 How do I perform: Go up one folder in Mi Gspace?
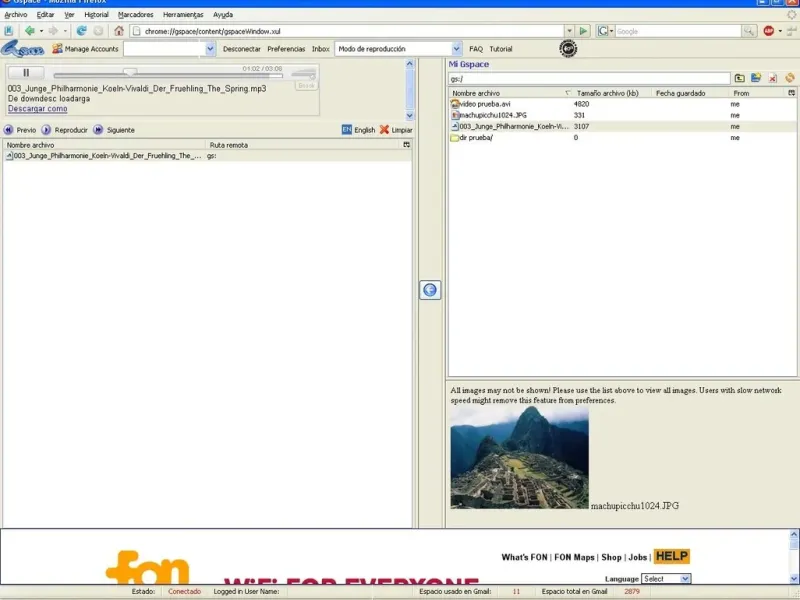(x=739, y=78)
